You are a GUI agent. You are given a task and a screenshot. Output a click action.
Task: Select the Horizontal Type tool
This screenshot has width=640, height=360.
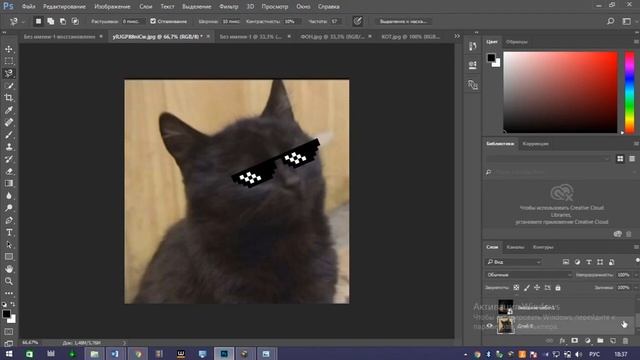pyautogui.click(x=9, y=233)
